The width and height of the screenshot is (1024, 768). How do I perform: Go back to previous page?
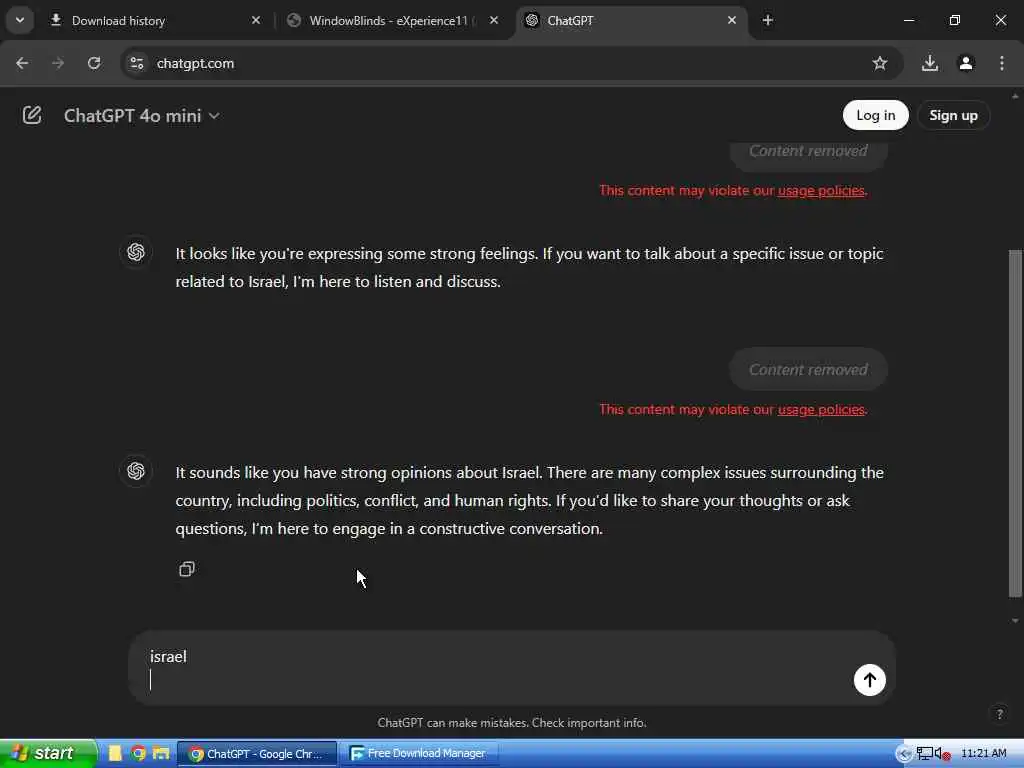(x=22, y=63)
